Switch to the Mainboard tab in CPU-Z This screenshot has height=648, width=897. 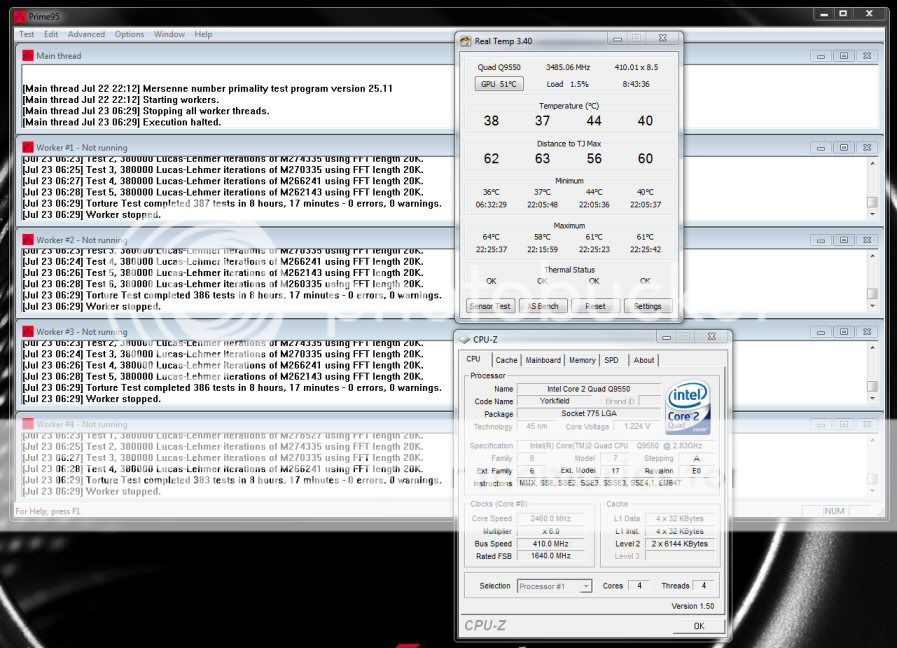(x=544, y=359)
